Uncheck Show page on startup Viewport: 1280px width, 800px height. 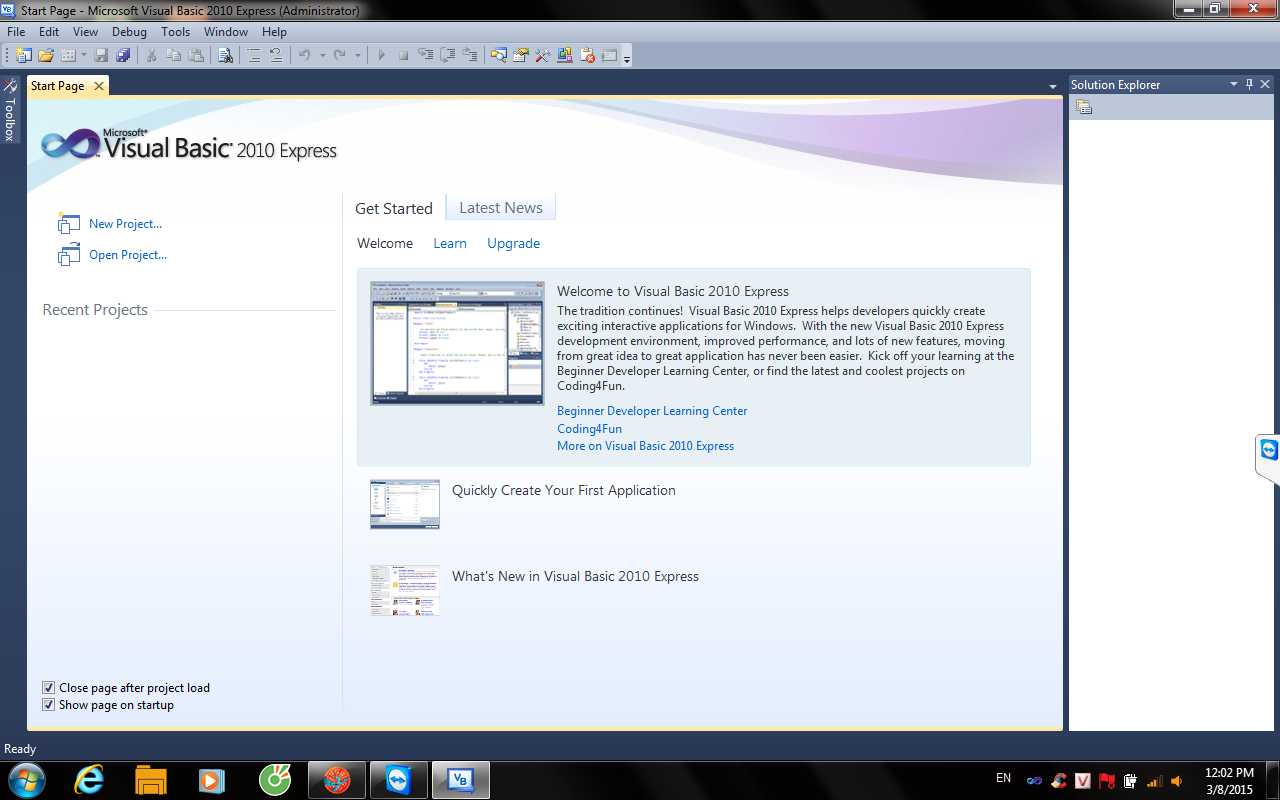(48, 705)
